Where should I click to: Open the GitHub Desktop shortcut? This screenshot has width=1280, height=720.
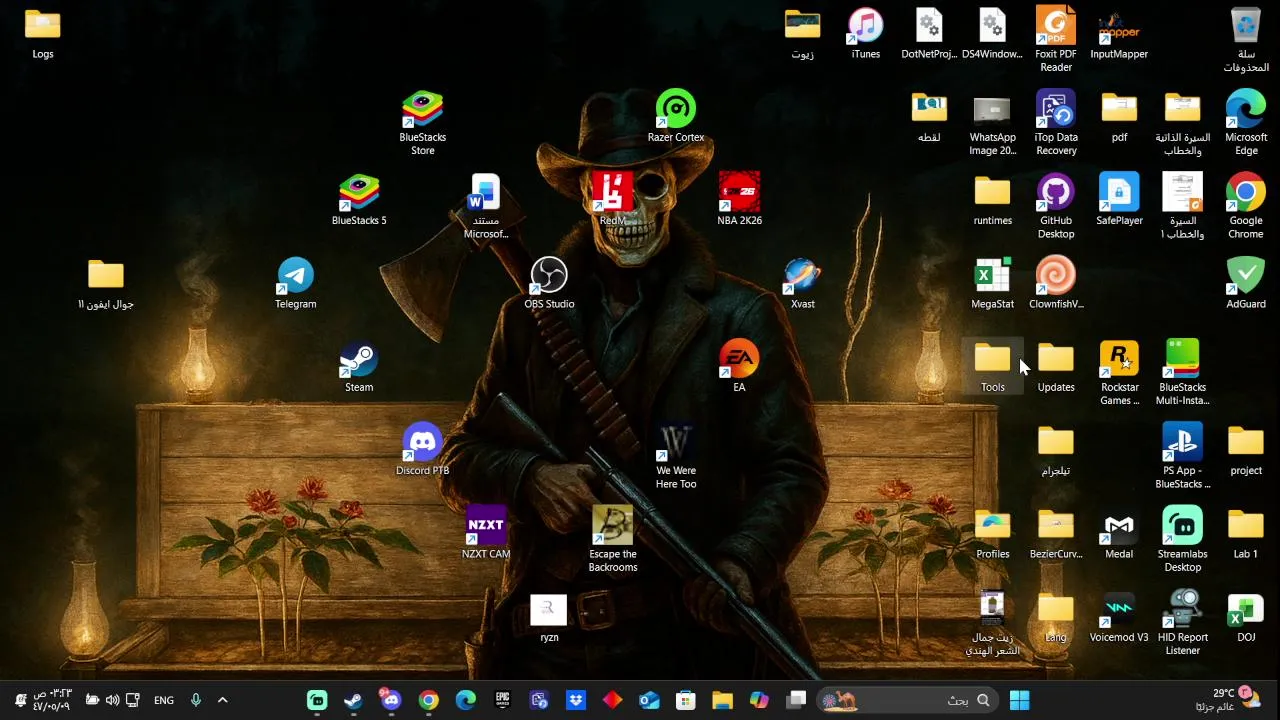point(1056,207)
